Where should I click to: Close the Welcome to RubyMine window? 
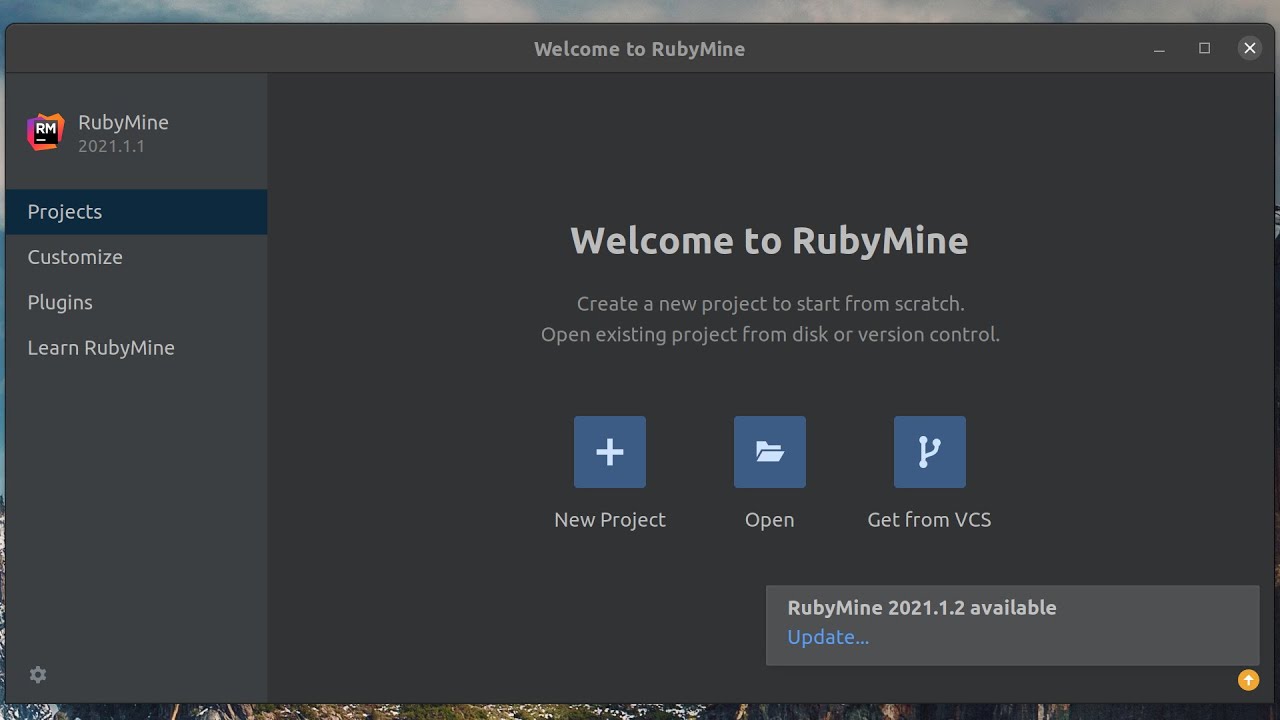[1249, 48]
